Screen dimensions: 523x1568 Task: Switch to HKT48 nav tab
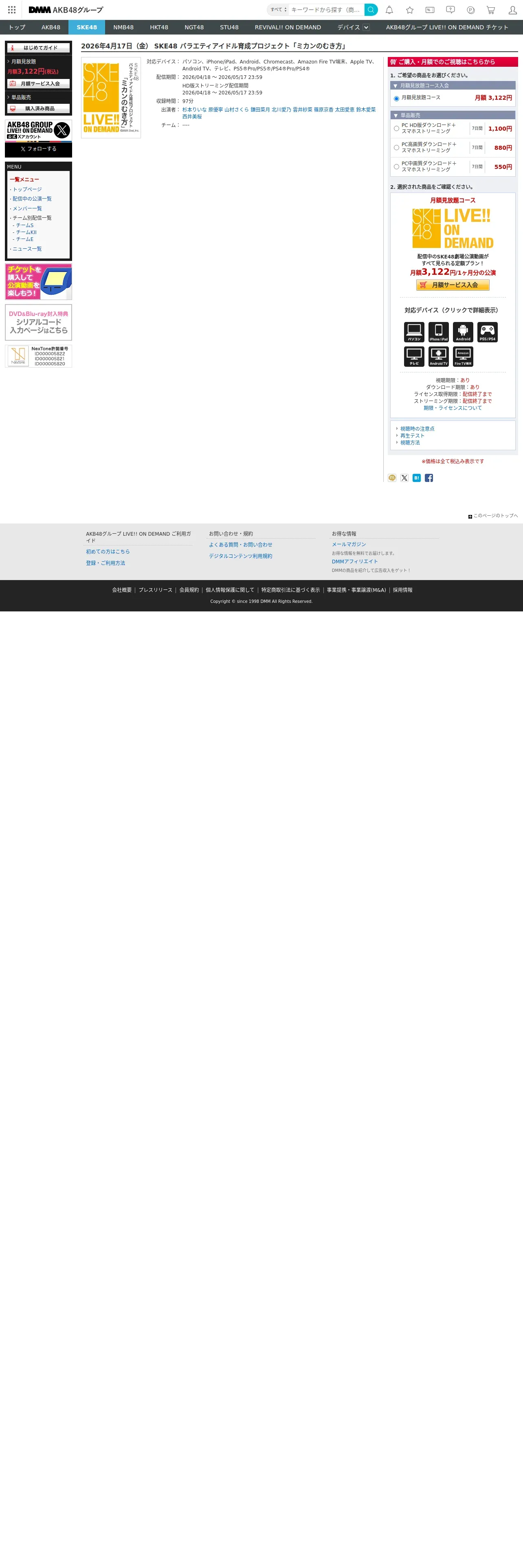pyautogui.click(x=159, y=27)
